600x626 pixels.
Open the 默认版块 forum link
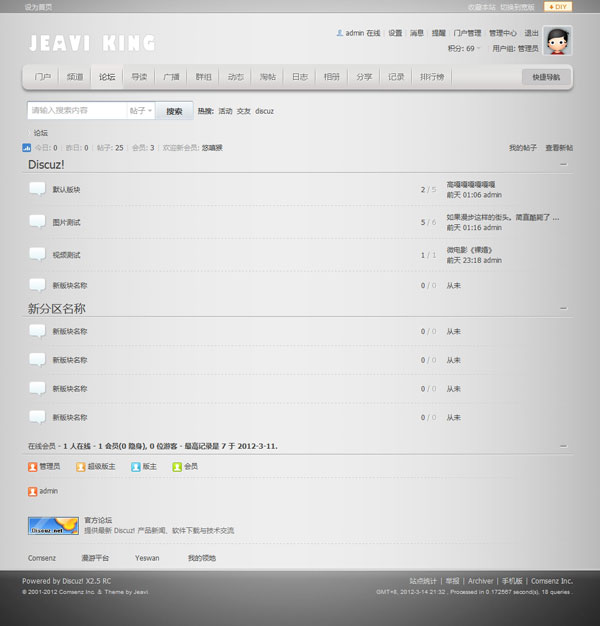[66, 190]
